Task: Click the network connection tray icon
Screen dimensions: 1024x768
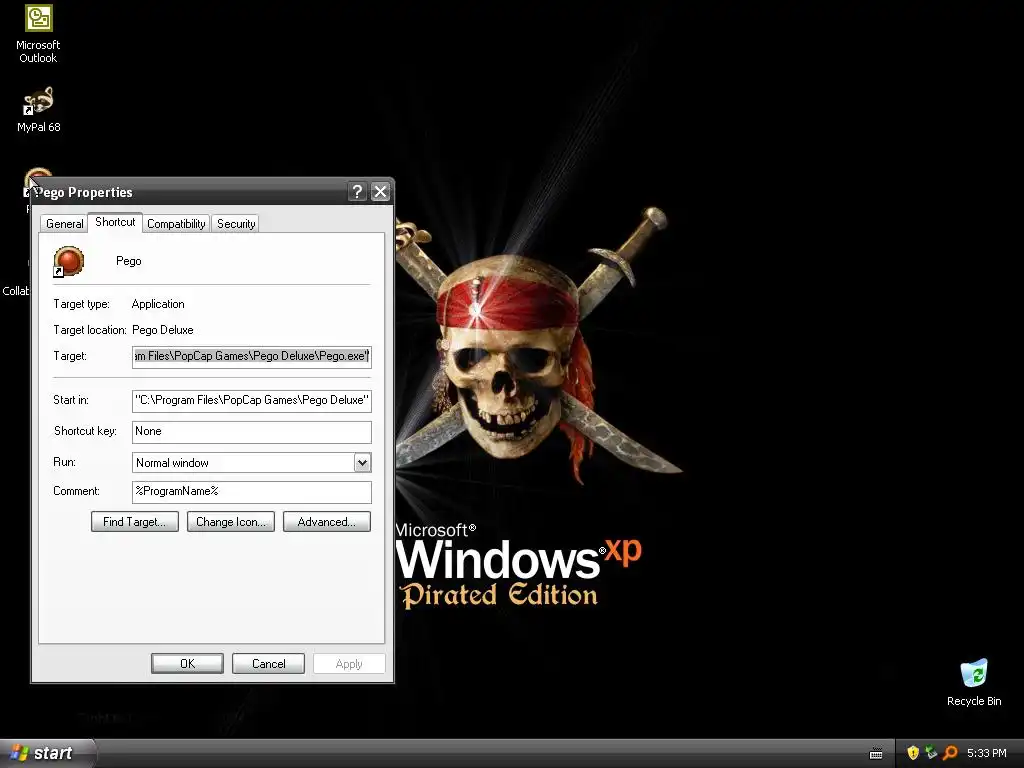Action: tap(931, 753)
